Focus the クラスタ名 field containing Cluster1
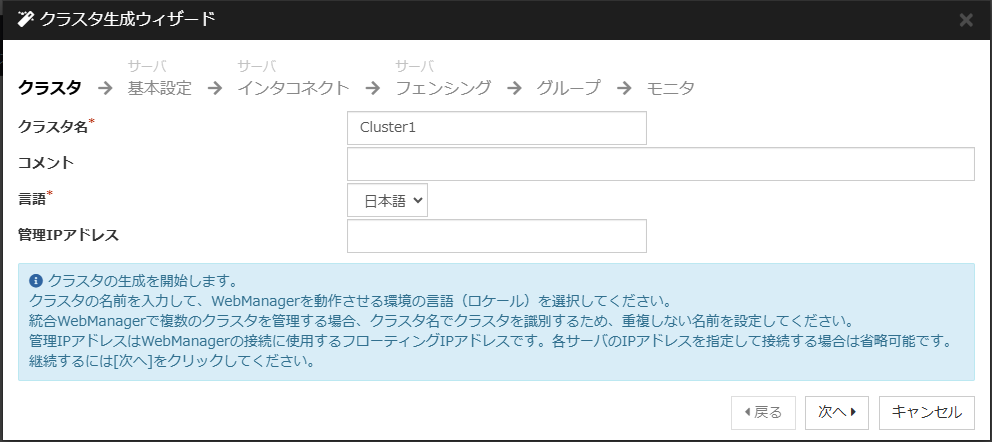This screenshot has height=442, width=992. [x=496, y=128]
